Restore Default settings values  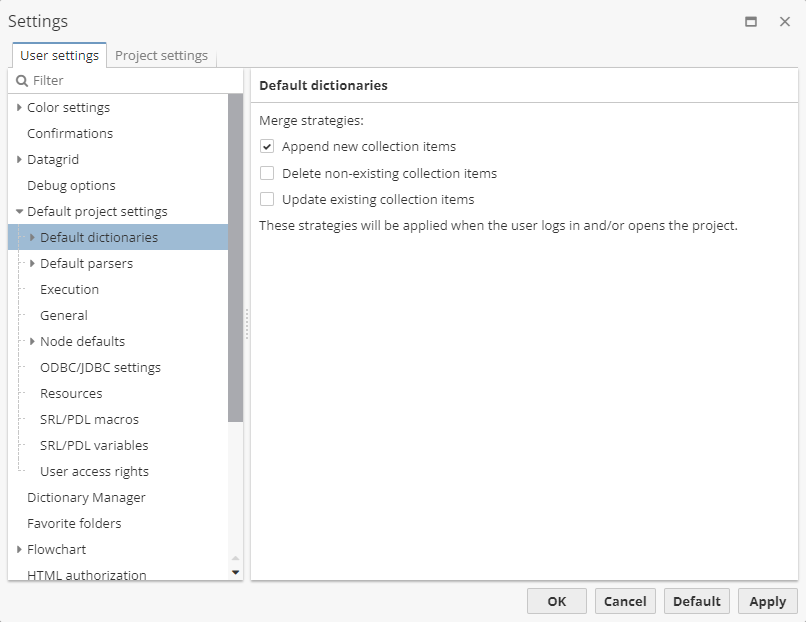click(x=696, y=601)
